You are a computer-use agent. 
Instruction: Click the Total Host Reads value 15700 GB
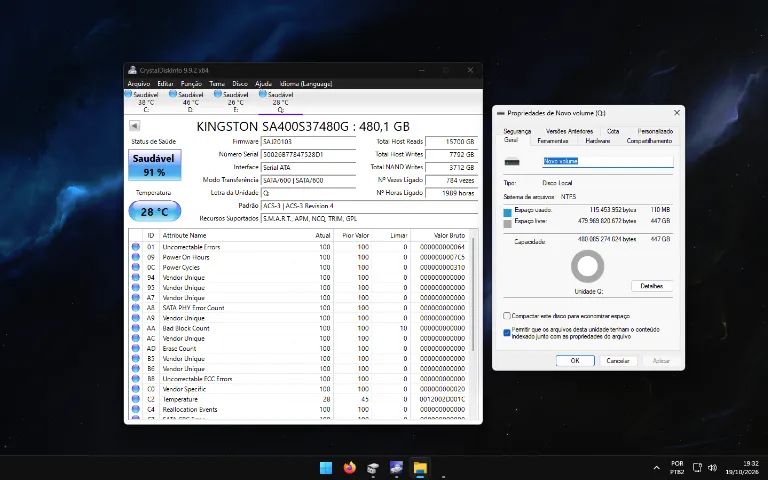coord(451,142)
